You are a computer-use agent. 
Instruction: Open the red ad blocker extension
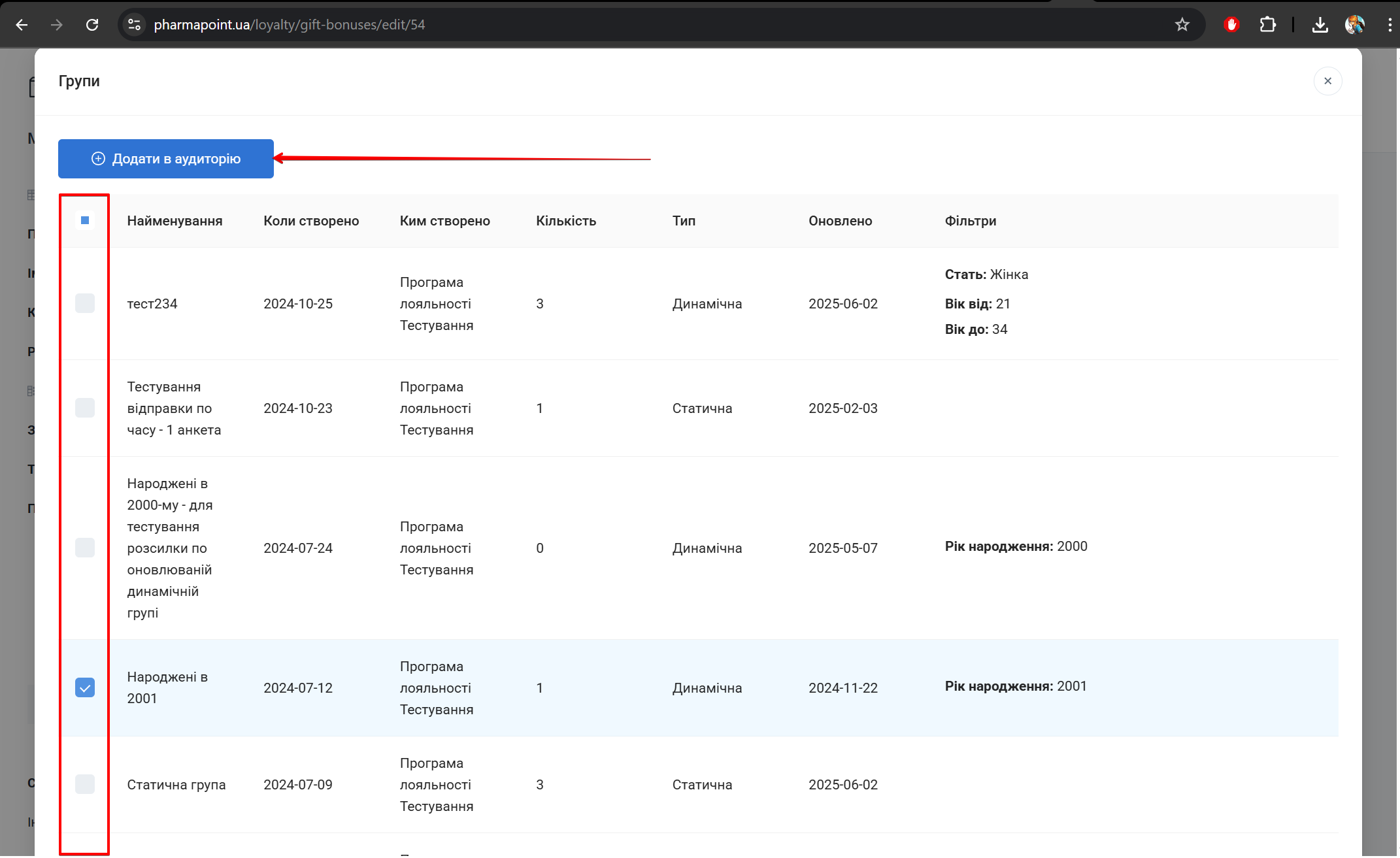(x=1231, y=25)
